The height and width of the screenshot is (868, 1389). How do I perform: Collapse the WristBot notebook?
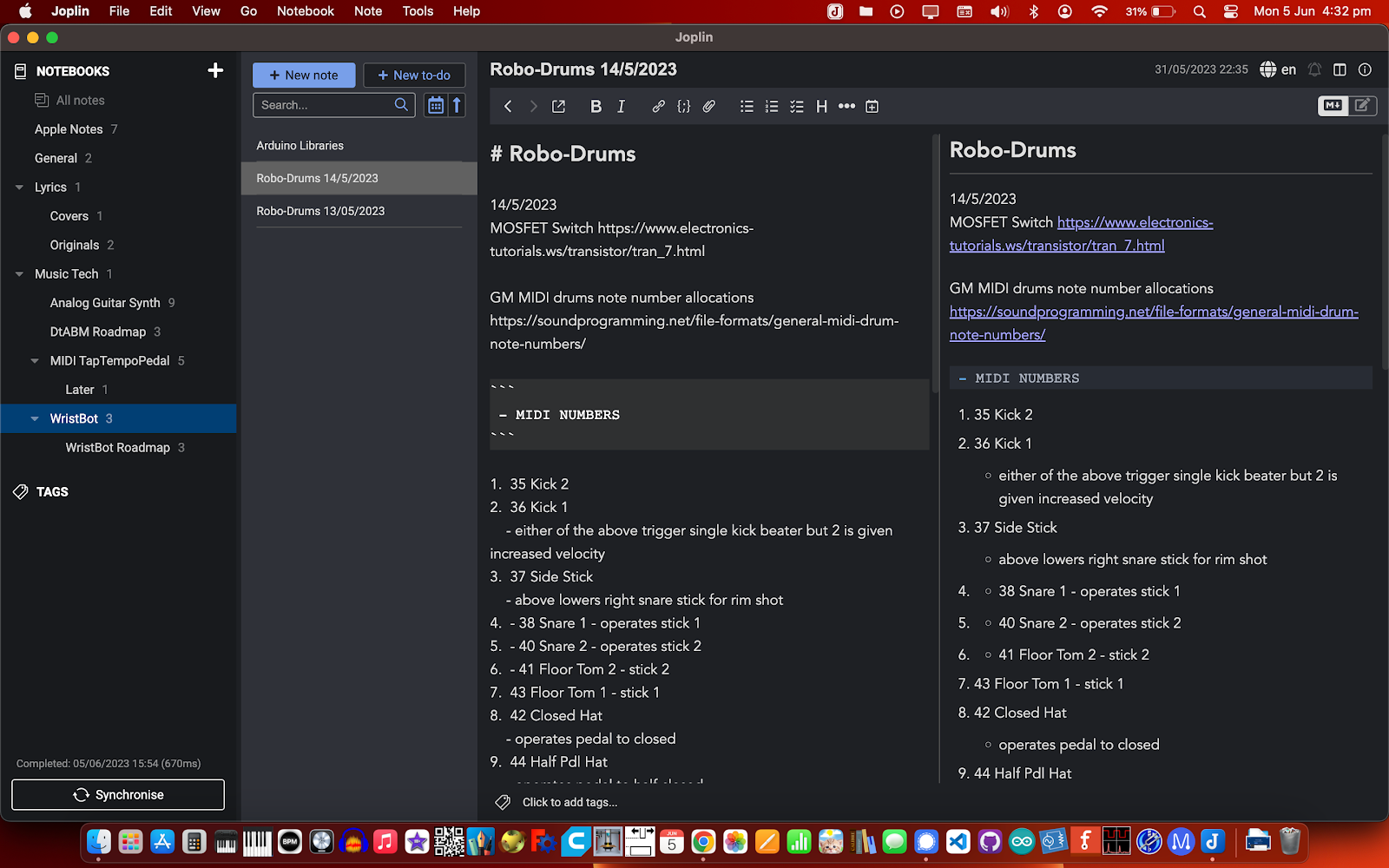[x=35, y=418]
